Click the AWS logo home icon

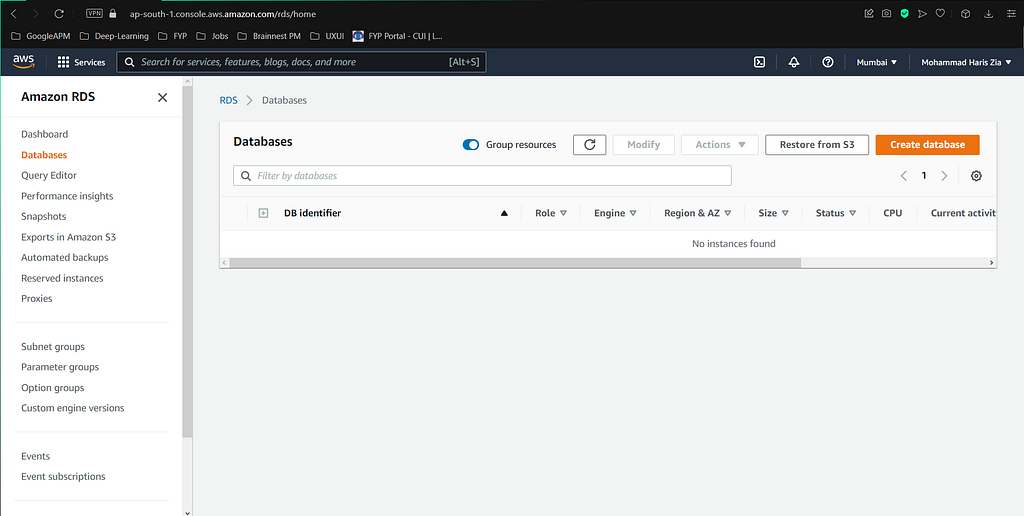[x=24, y=61]
